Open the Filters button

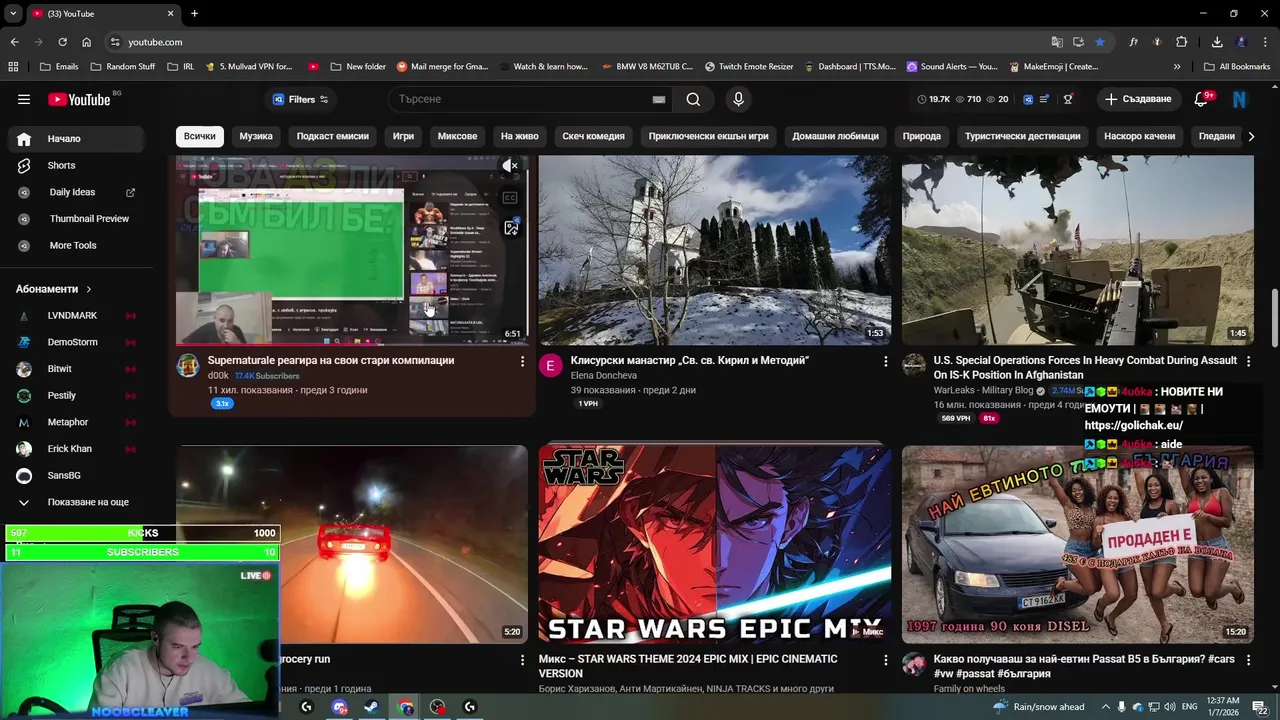click(x=301, y=99)
